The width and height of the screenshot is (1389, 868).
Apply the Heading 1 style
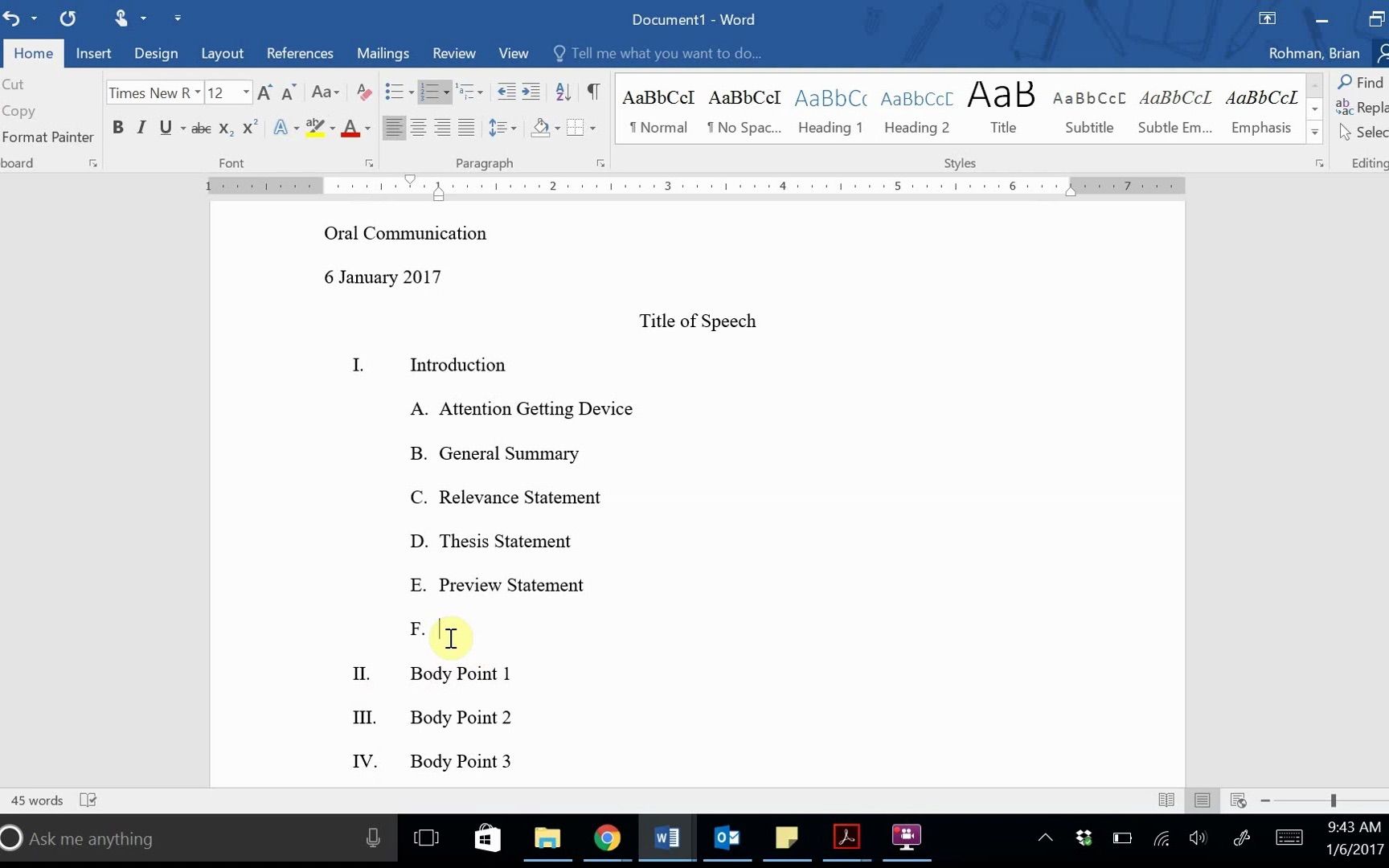coord(830,110)
